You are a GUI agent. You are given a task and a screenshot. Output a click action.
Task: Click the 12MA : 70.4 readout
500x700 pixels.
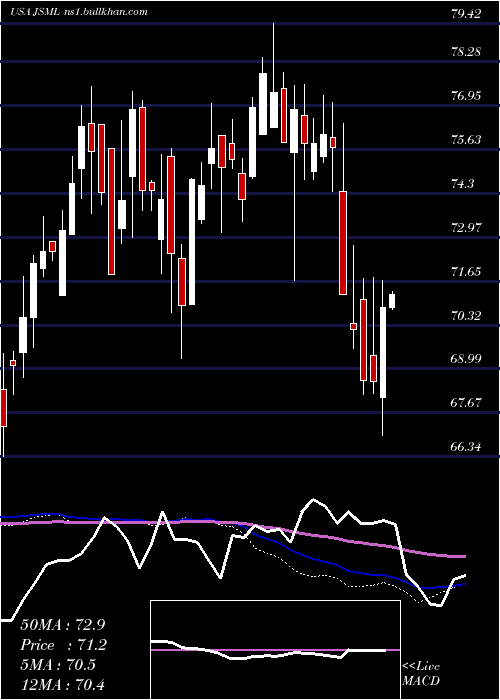[x=62, y=684]
